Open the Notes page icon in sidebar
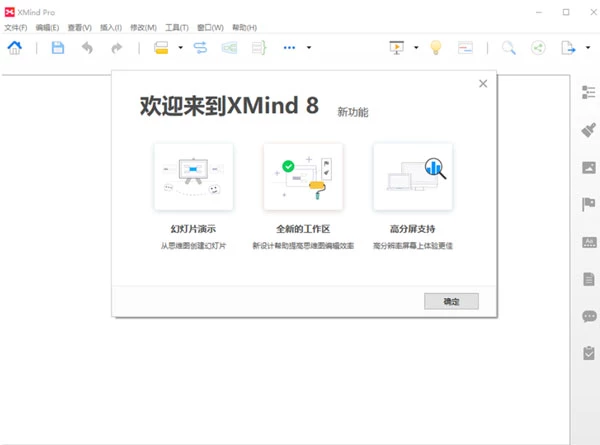This screenshot has height=445, width=600. [x=589, y=279]
